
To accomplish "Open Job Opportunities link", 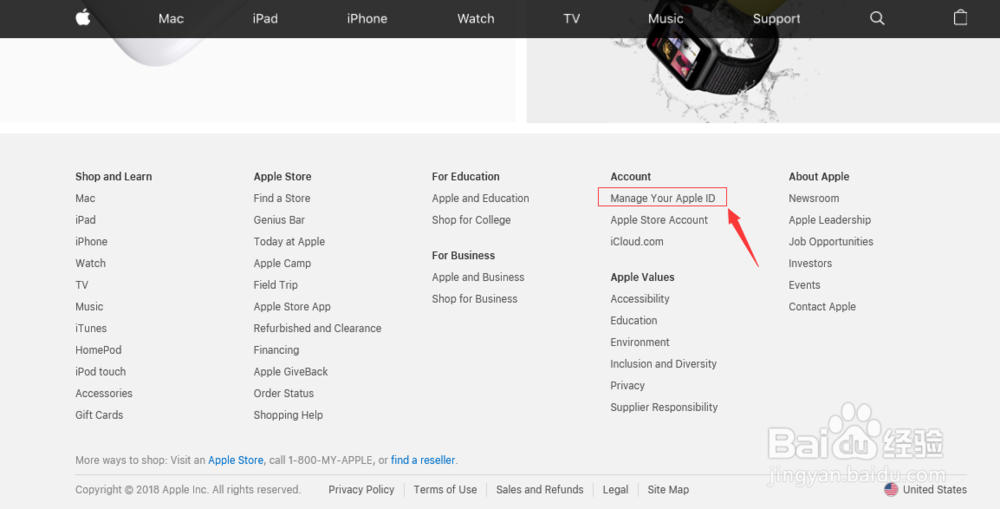I will pyautogui.click(x=831, y=242).
